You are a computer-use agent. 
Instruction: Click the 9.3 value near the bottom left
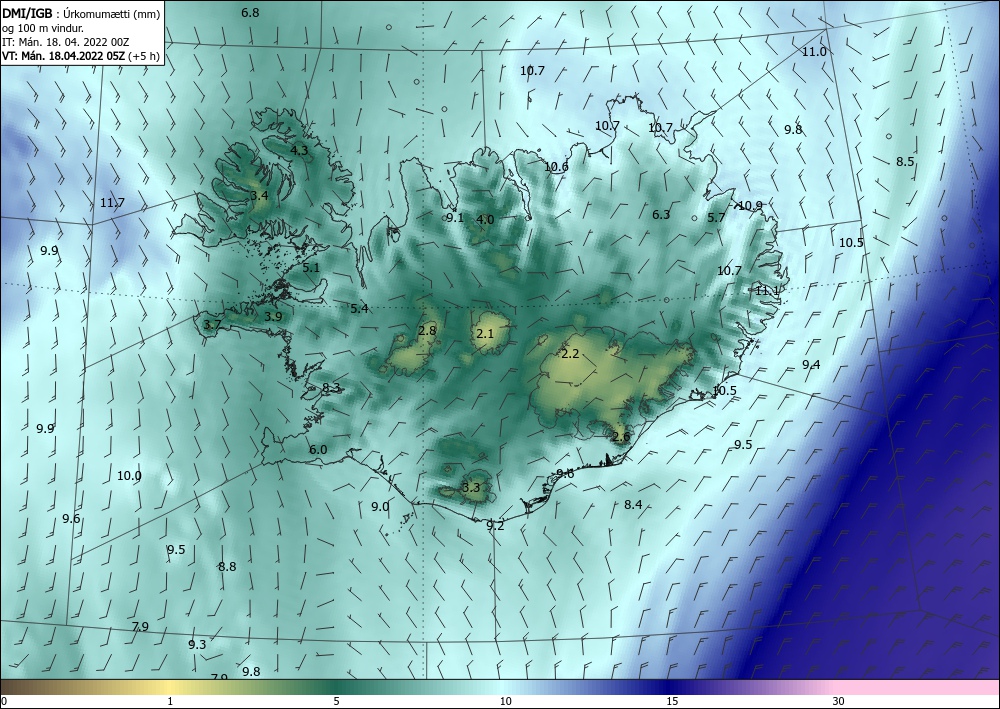tap(197, 645)
